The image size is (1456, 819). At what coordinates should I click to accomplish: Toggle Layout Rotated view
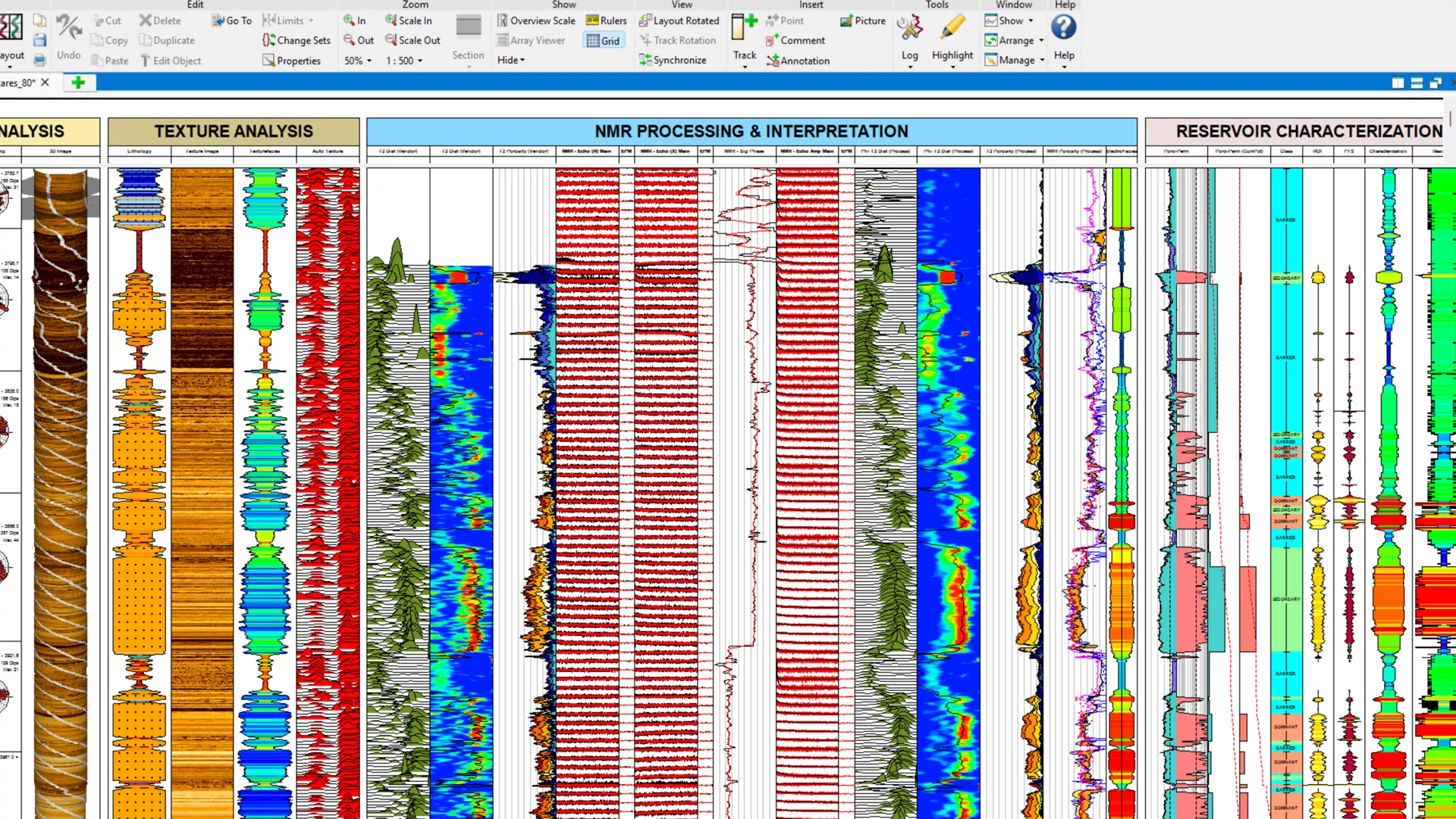click(679, 20)
